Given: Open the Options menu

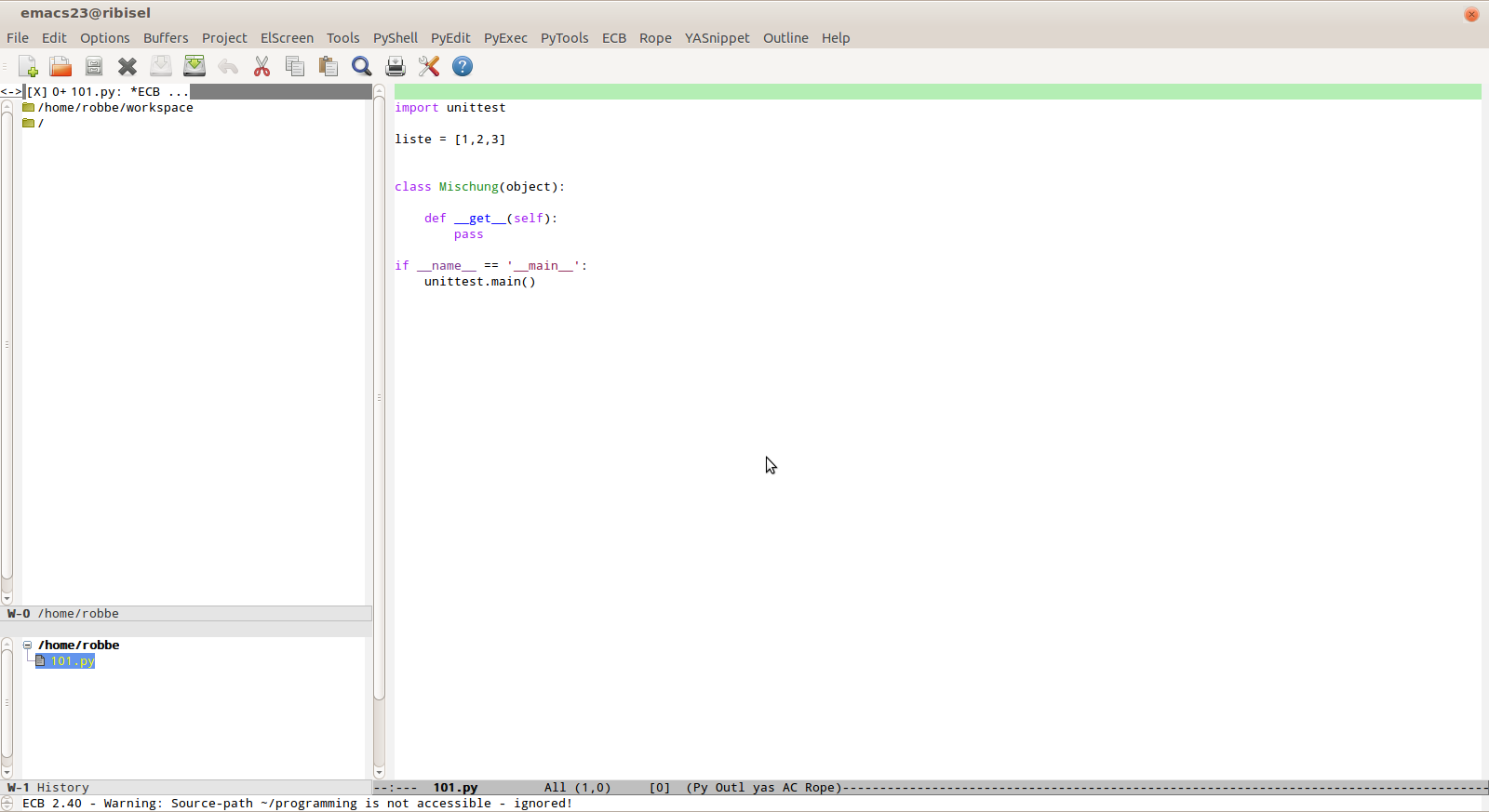Looking at the screenshot, I should [x=105, y=38].
